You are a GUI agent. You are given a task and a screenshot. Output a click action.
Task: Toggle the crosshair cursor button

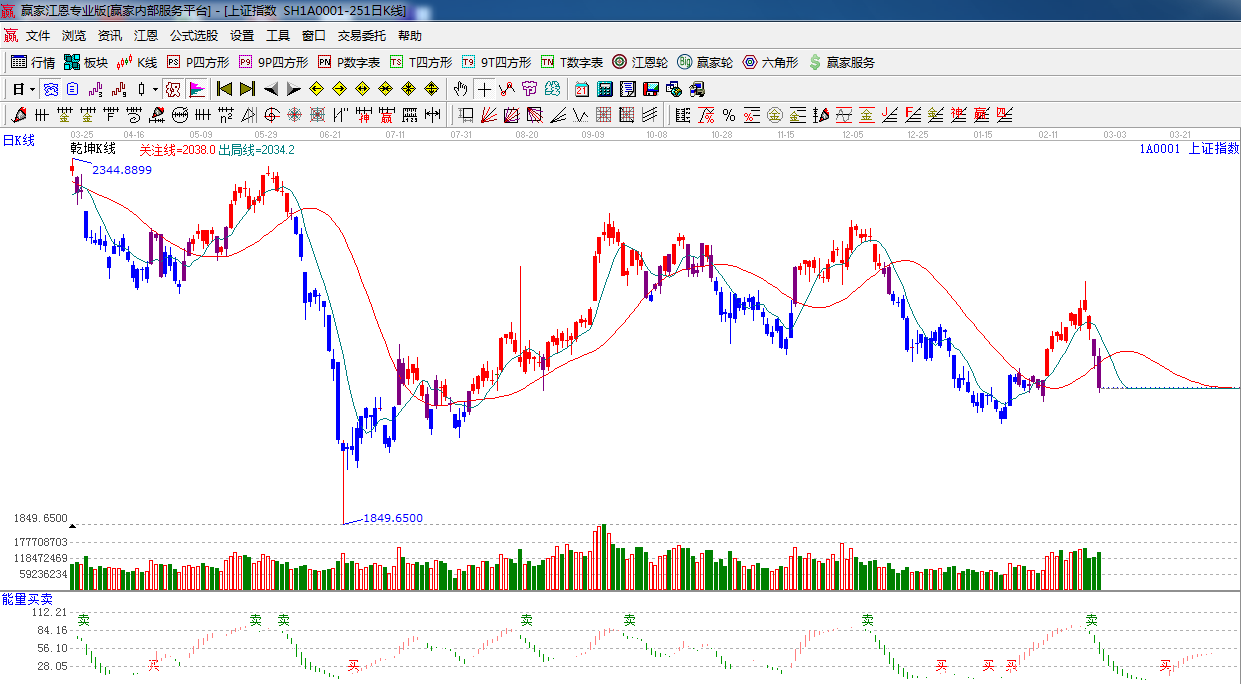point(484,89)
